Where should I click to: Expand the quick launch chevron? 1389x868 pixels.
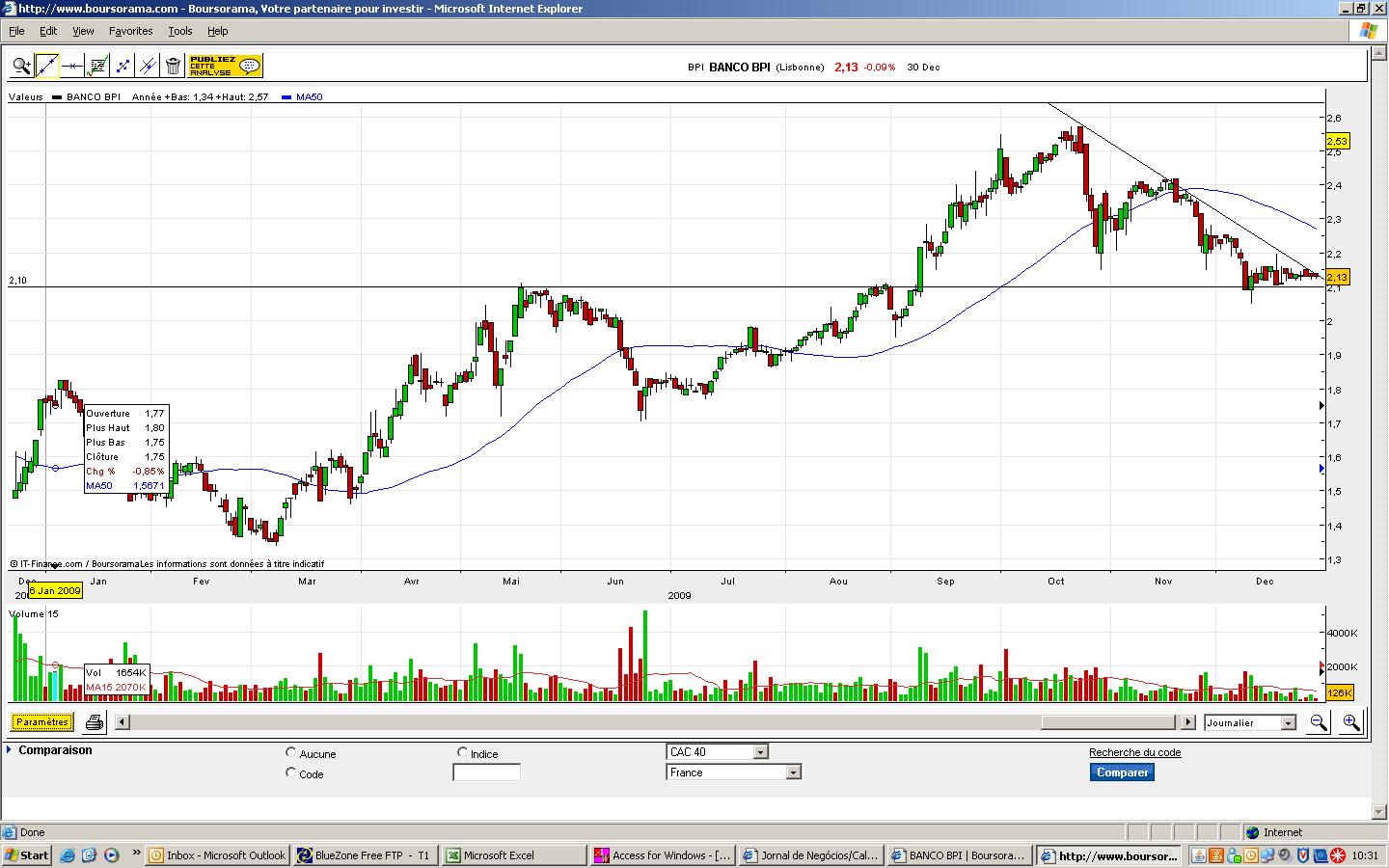[137, 853]
